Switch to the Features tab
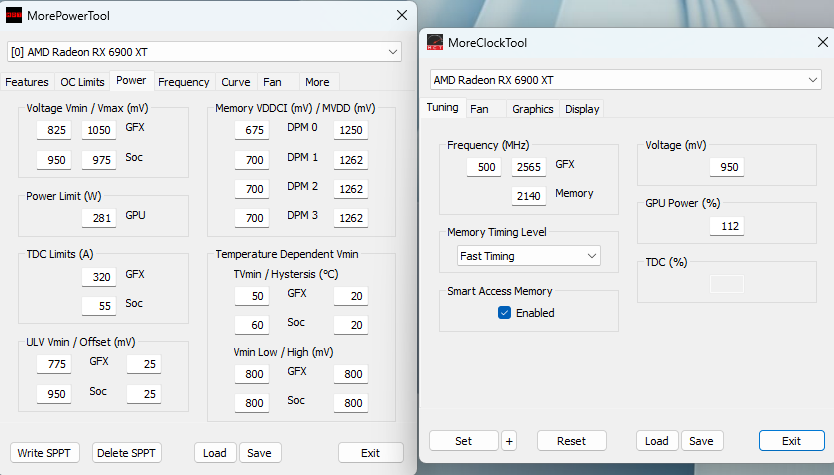The height and width of the screenshot is (475, 834). pos(27,82)
